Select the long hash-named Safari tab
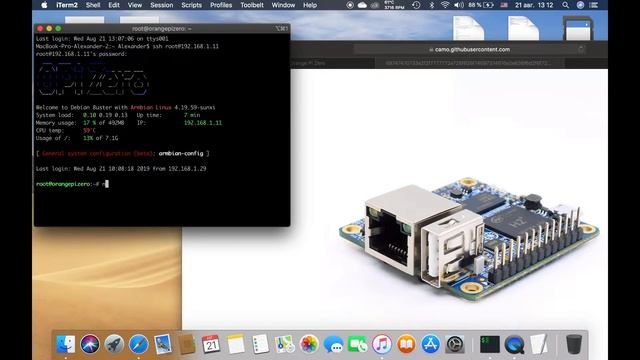The width and height of the screenshot is (640, 360). point(469,63)
